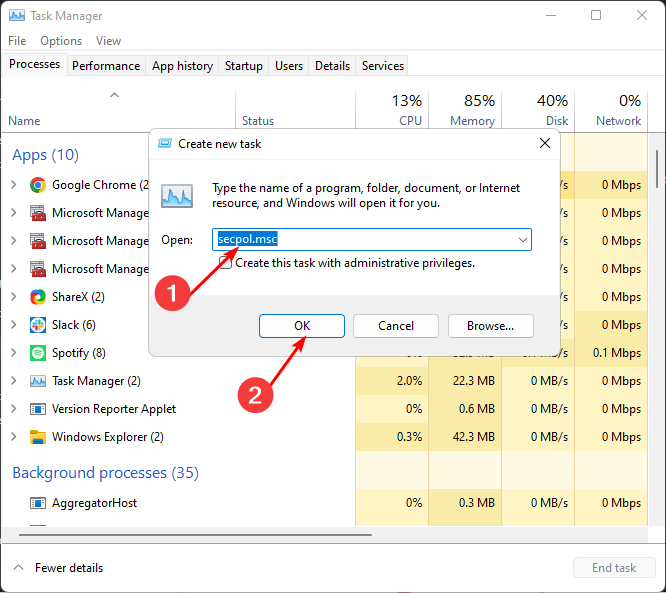Click the Google Chrome app icon

38,185
